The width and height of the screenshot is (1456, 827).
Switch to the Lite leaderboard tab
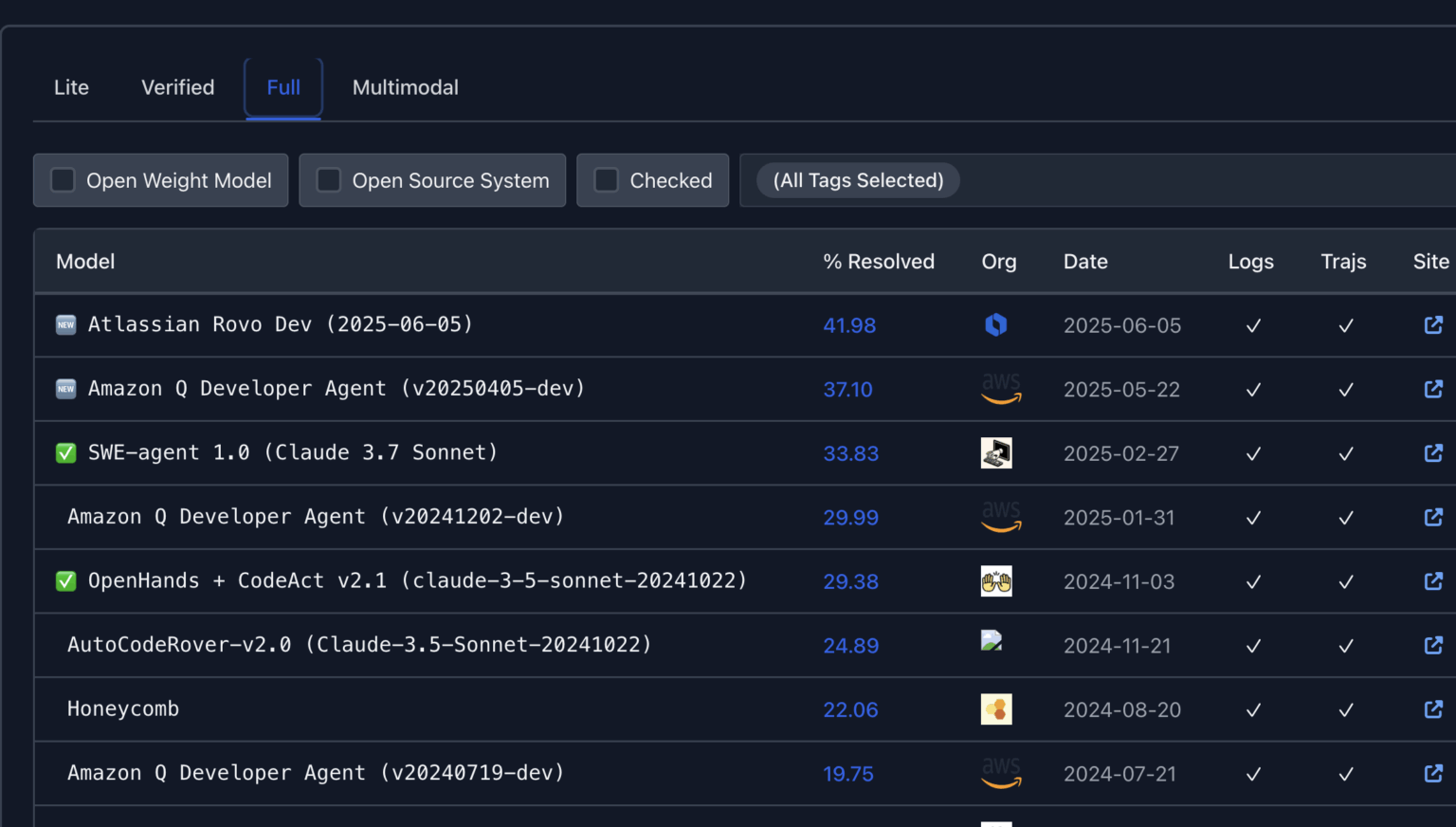71,87
